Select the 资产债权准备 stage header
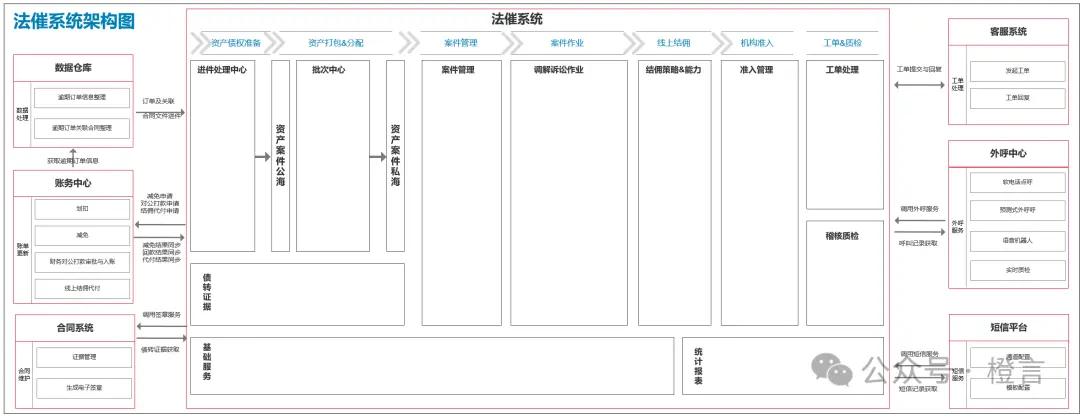The height and width of the screenshot is (414, 1080). (x=235, y=43)
